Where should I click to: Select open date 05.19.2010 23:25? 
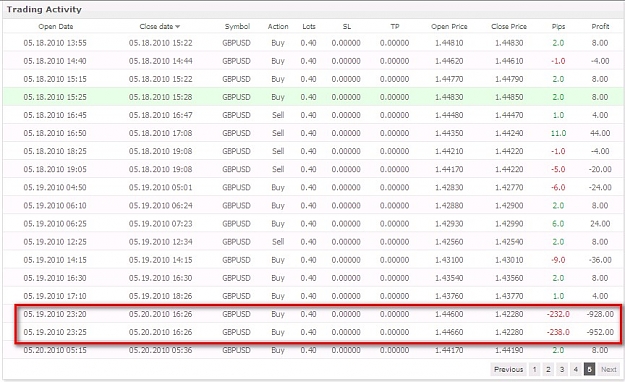click(55, 332)
